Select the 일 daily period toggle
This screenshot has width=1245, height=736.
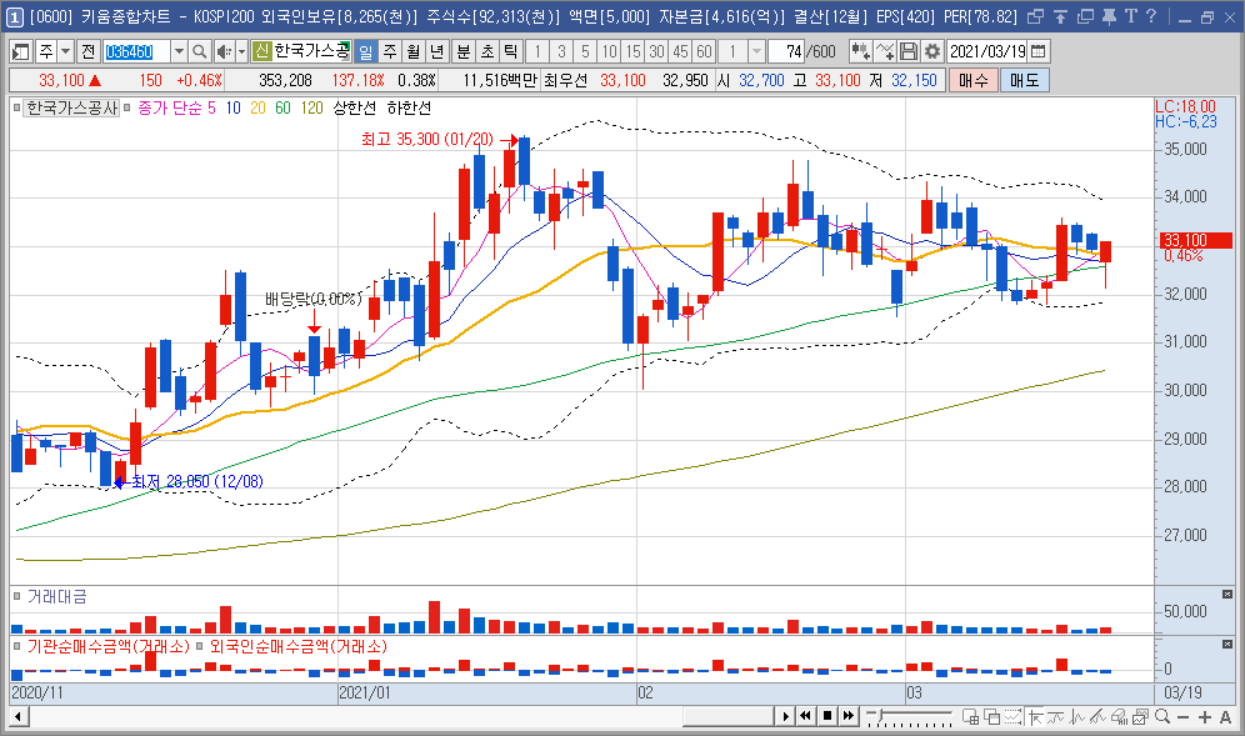[365, 52]
